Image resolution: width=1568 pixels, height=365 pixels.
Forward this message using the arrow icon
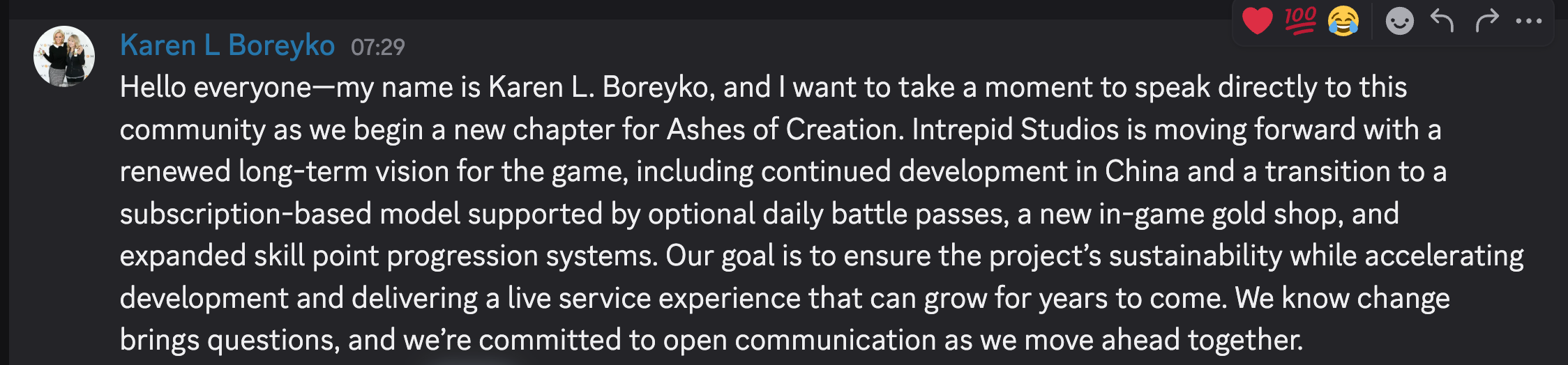coord(1486,21)
